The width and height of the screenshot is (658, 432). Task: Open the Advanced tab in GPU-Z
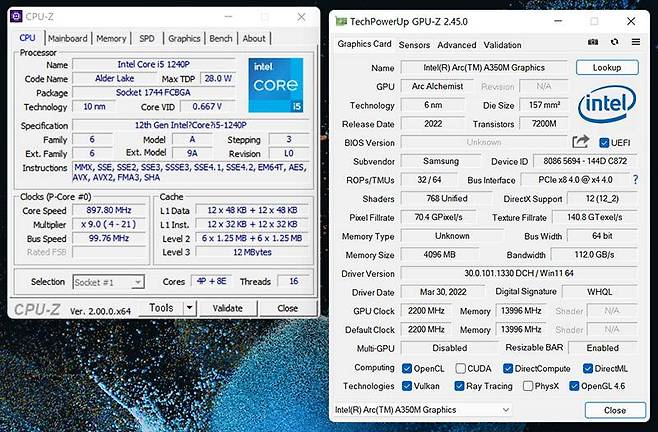[x=457, y=45]
